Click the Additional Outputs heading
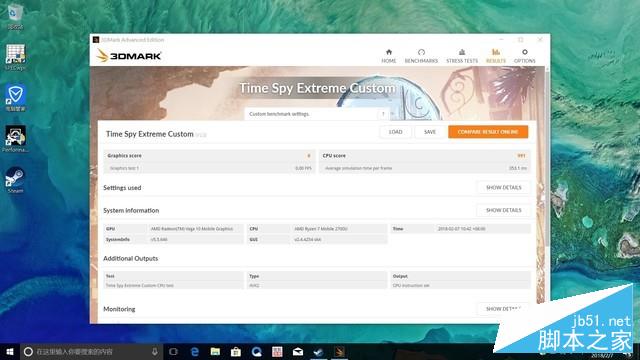 click(x=131, y=258)
